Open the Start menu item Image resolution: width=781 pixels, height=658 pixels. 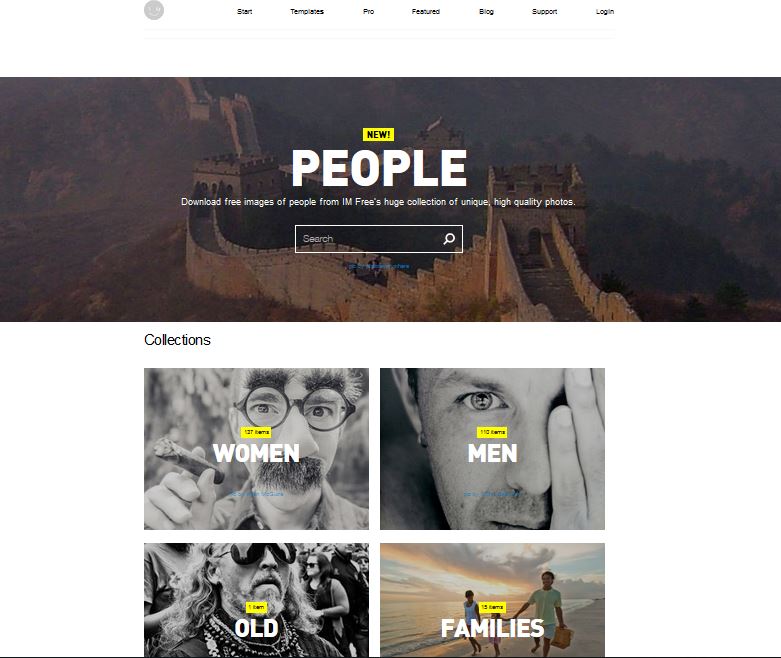tap(245, 11)
